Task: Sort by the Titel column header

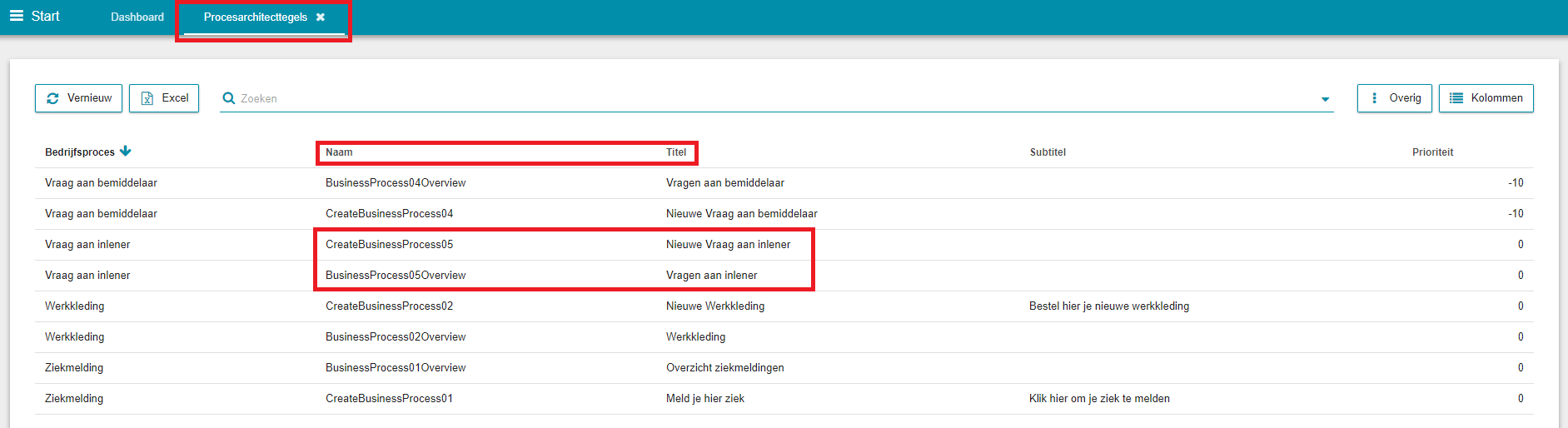Action: 676,152
